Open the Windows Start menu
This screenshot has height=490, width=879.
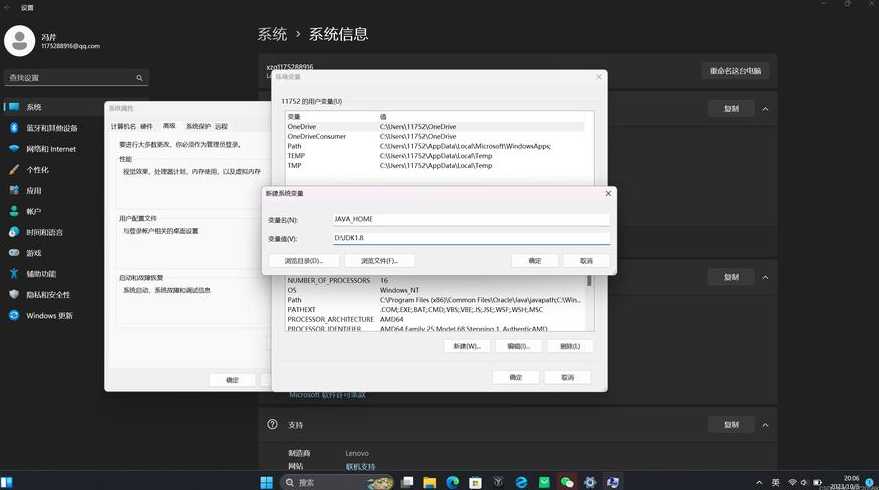[x=267, y=482]
